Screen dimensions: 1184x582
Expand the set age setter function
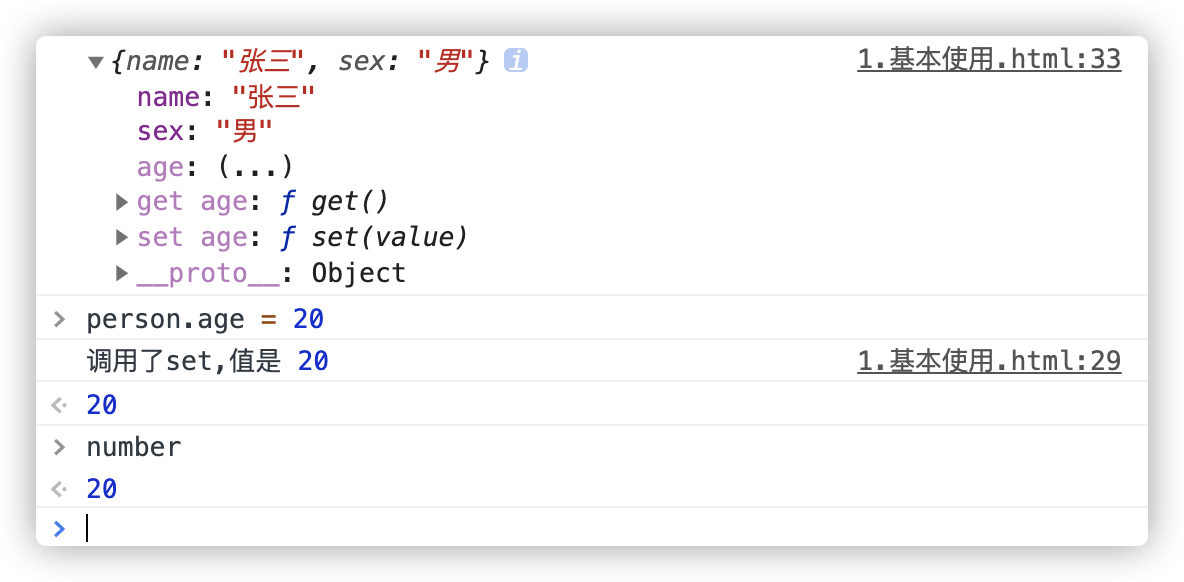point(122,238)
